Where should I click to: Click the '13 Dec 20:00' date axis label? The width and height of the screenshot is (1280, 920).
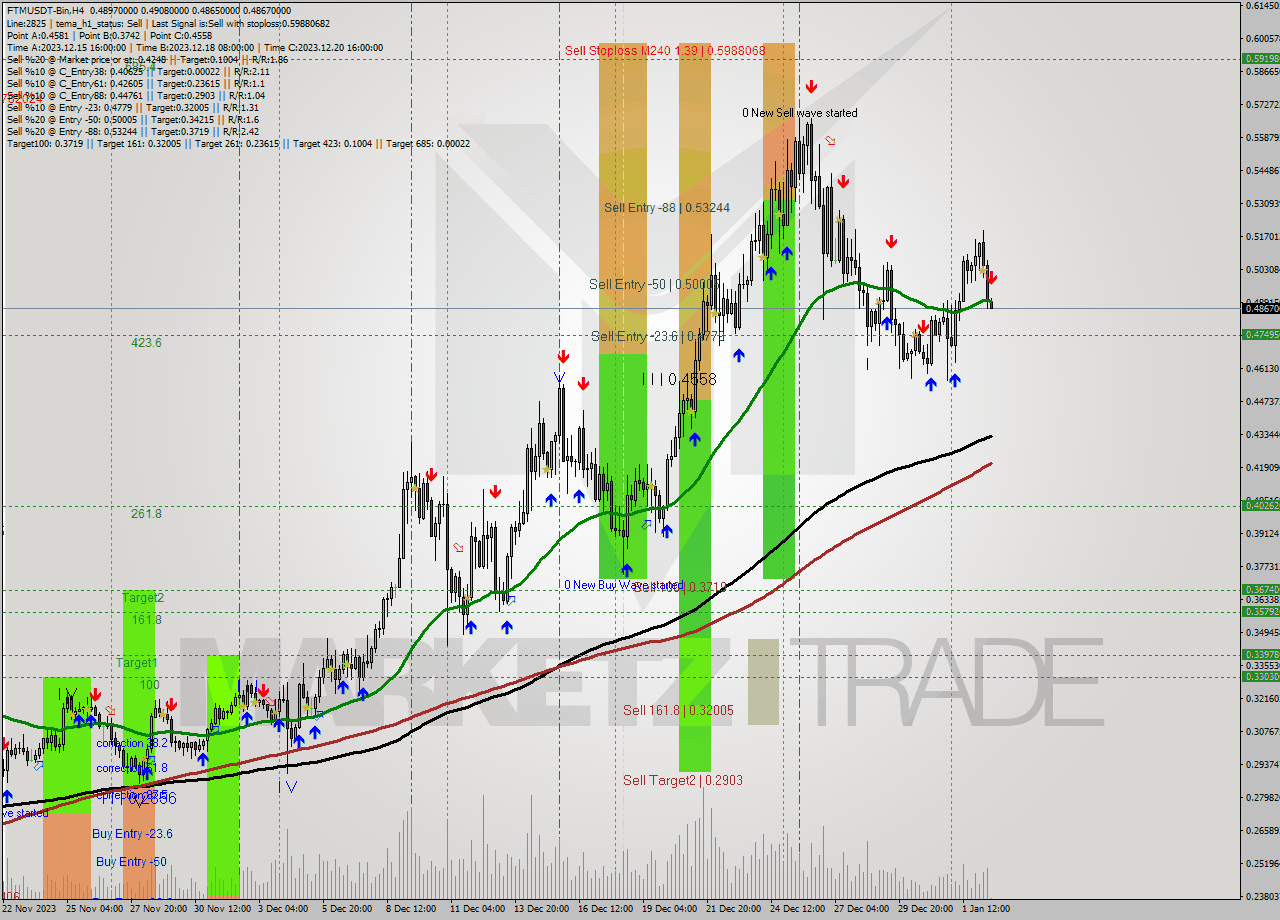[x=542, y=909]
